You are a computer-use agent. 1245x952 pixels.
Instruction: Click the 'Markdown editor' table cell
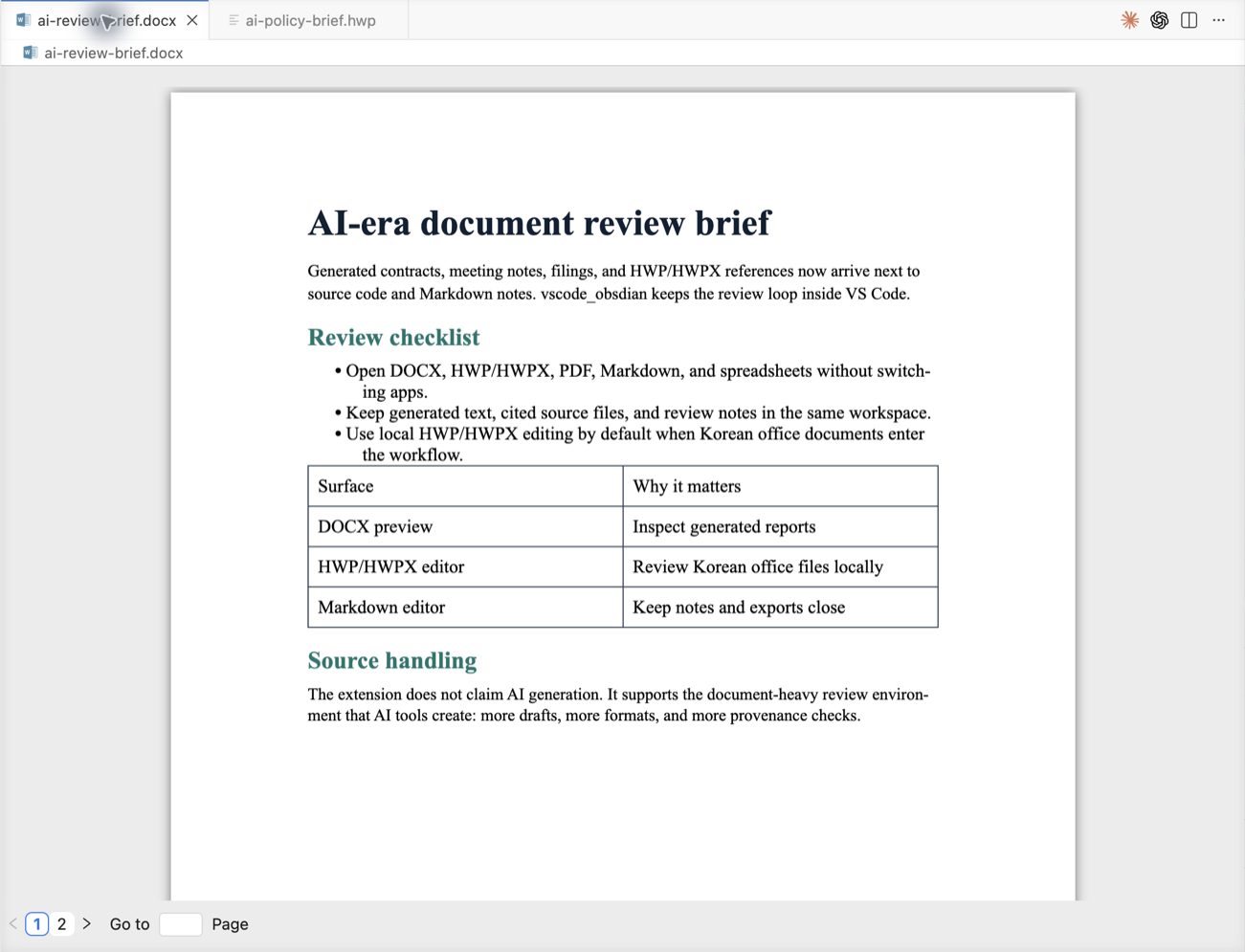465,607
